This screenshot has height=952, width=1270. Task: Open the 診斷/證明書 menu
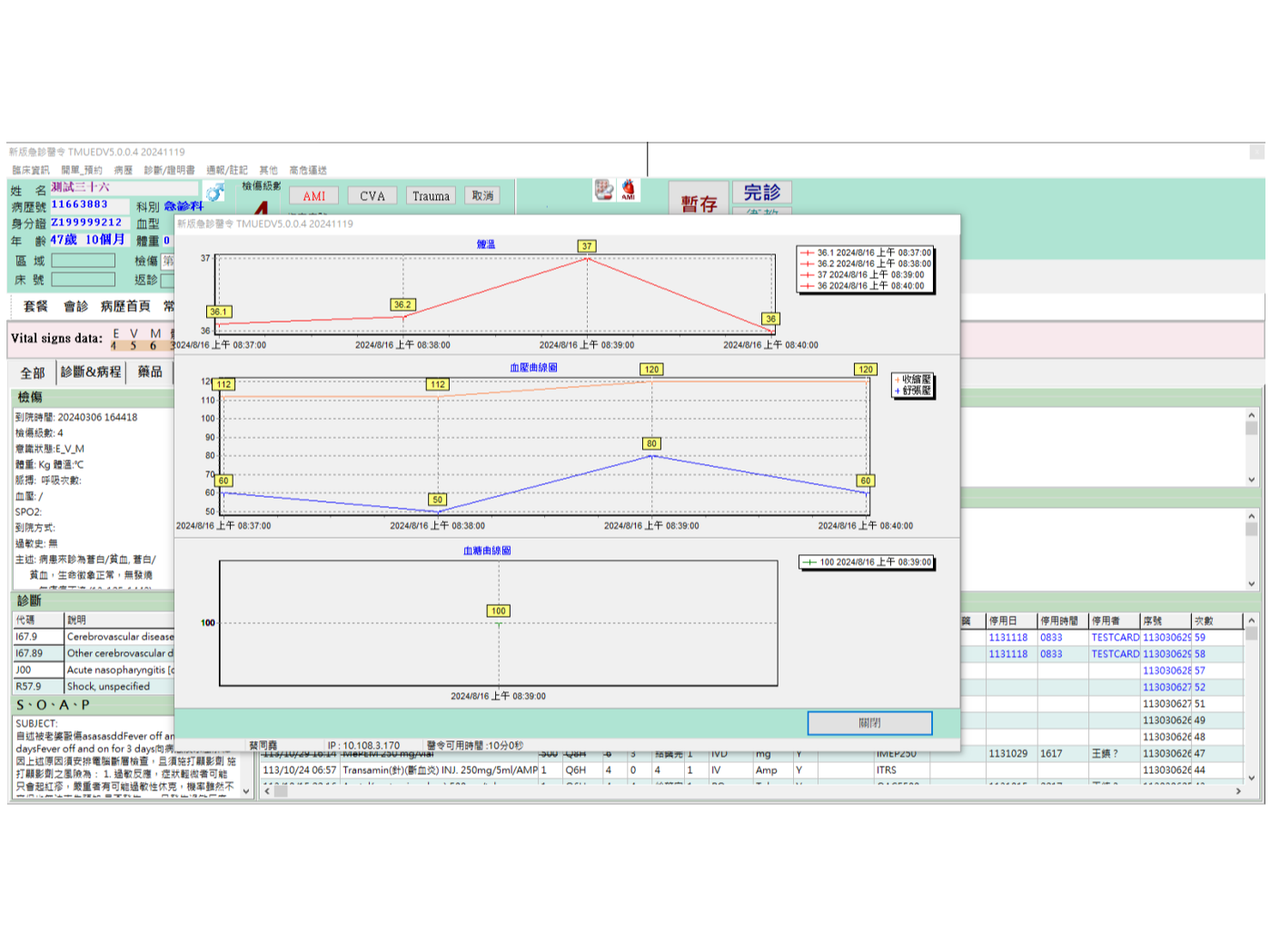pyautogui.click(x=169, y=170)
